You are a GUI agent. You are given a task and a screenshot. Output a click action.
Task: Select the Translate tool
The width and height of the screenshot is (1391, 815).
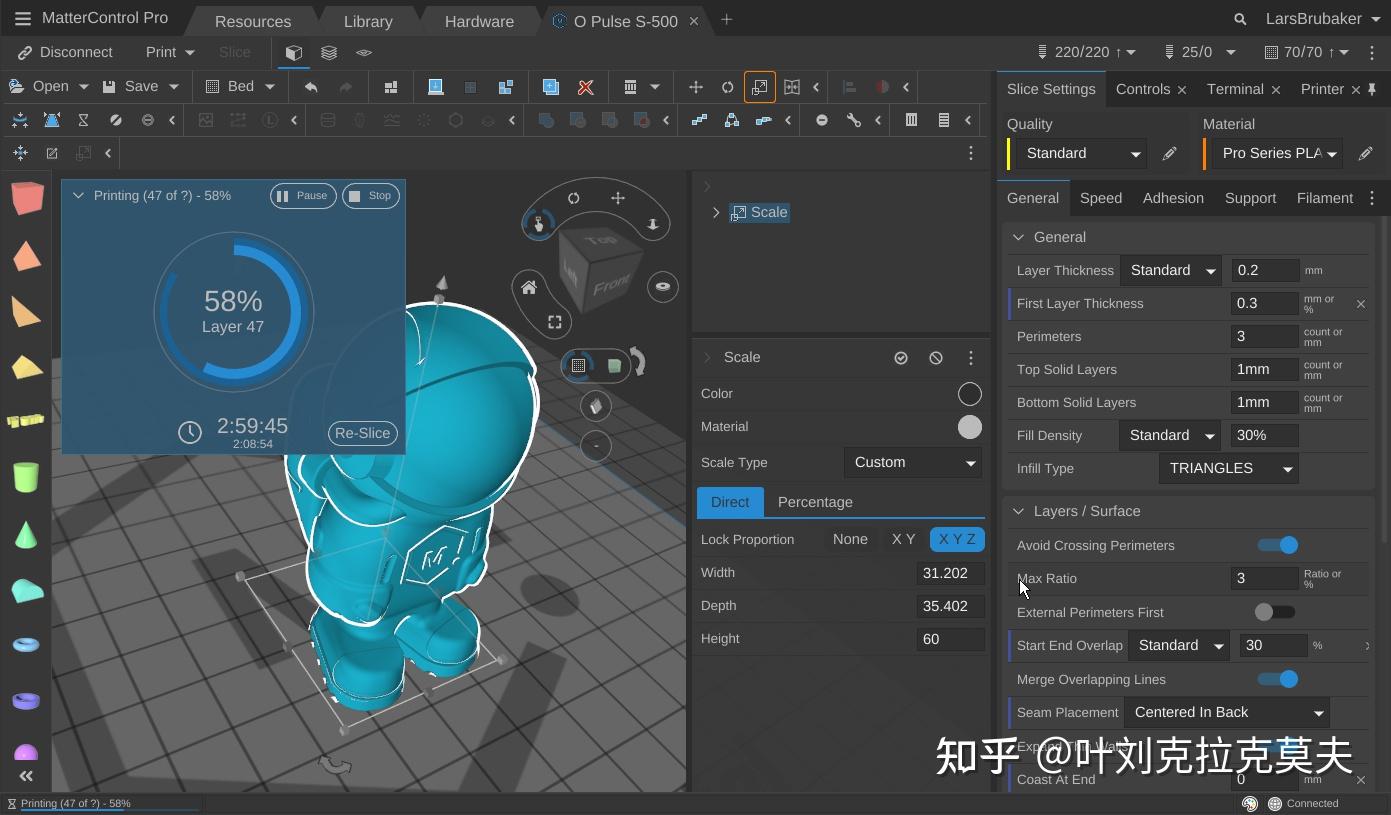(x=696, y=87)
